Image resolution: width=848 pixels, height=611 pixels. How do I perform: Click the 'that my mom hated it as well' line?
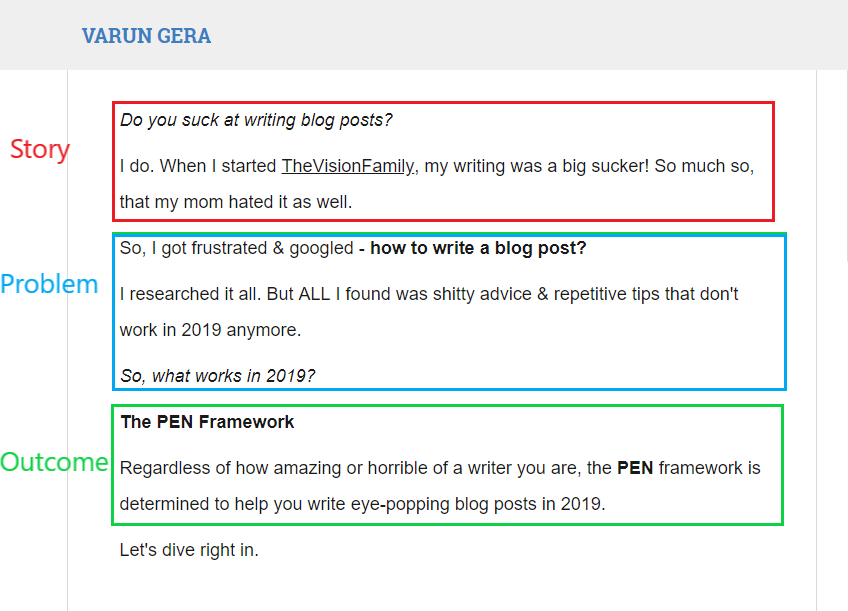[236, 202]
